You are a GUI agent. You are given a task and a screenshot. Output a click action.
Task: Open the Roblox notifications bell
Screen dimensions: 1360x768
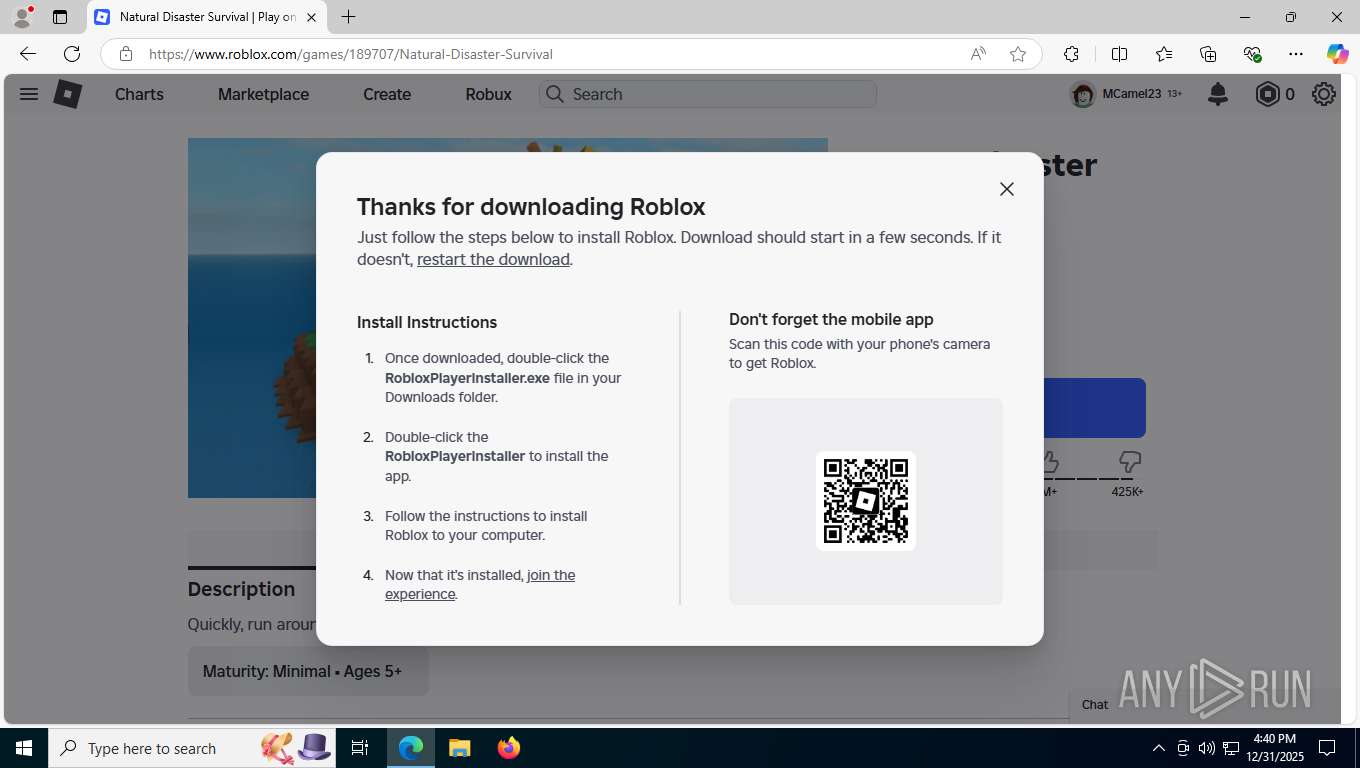tap(1217, 94)
